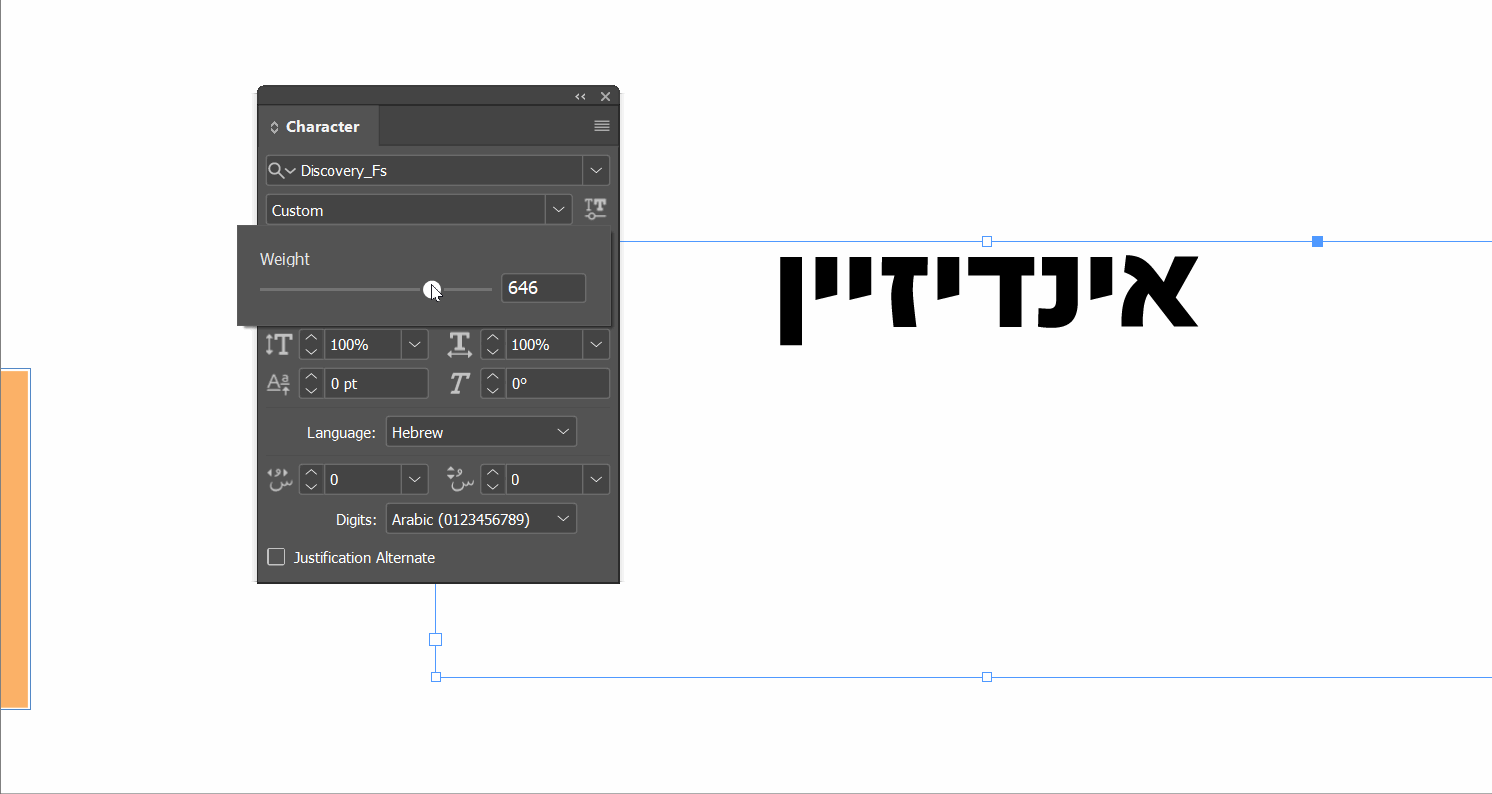Open the Language dropdown showing Hebrew
The height and width of the screenshot is (794, 1492).
(x=481, y=431)
